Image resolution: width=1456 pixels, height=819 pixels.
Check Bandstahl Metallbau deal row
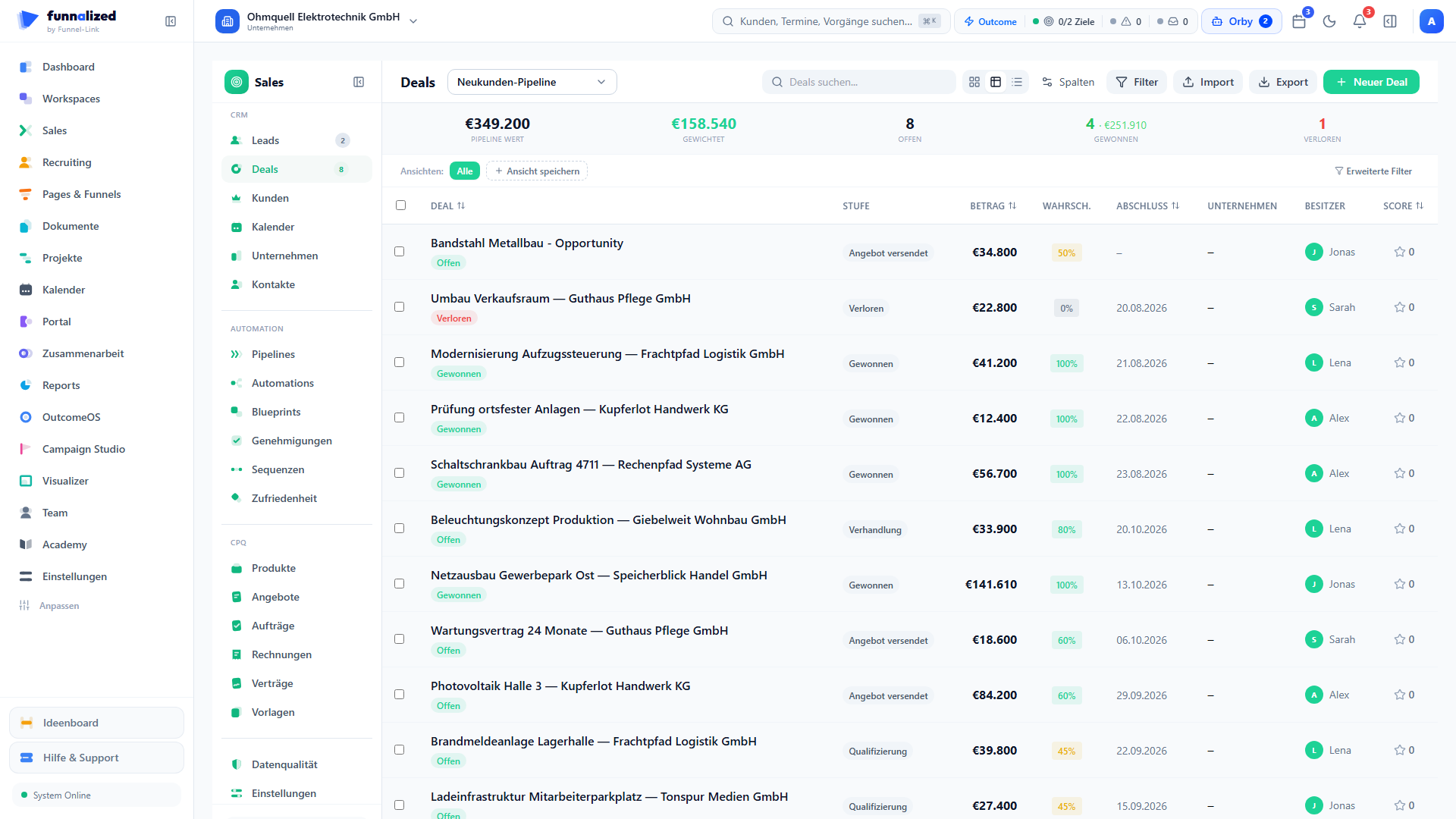(400, 252)
